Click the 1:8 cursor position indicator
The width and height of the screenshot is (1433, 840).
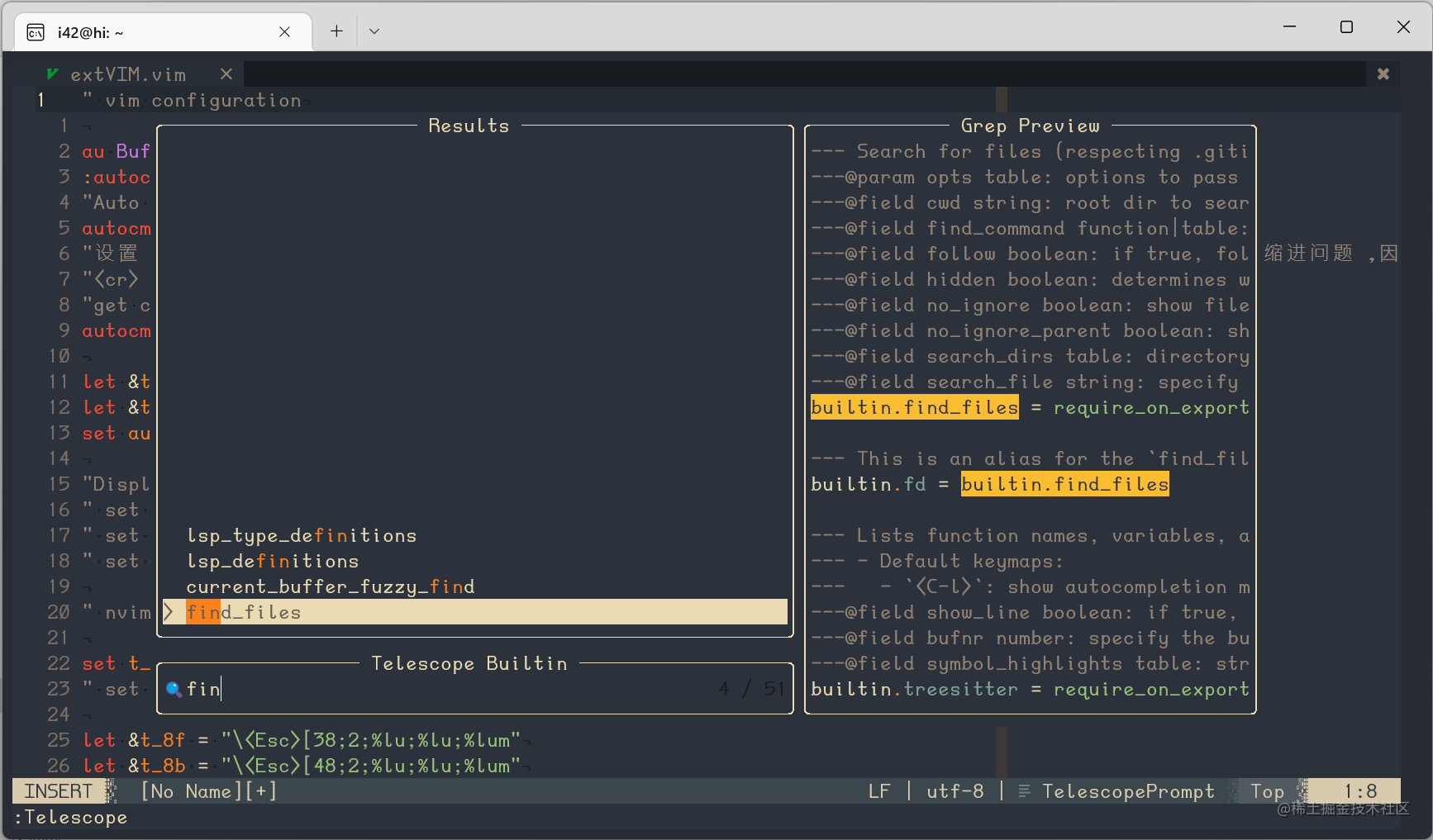point(1360,791)
